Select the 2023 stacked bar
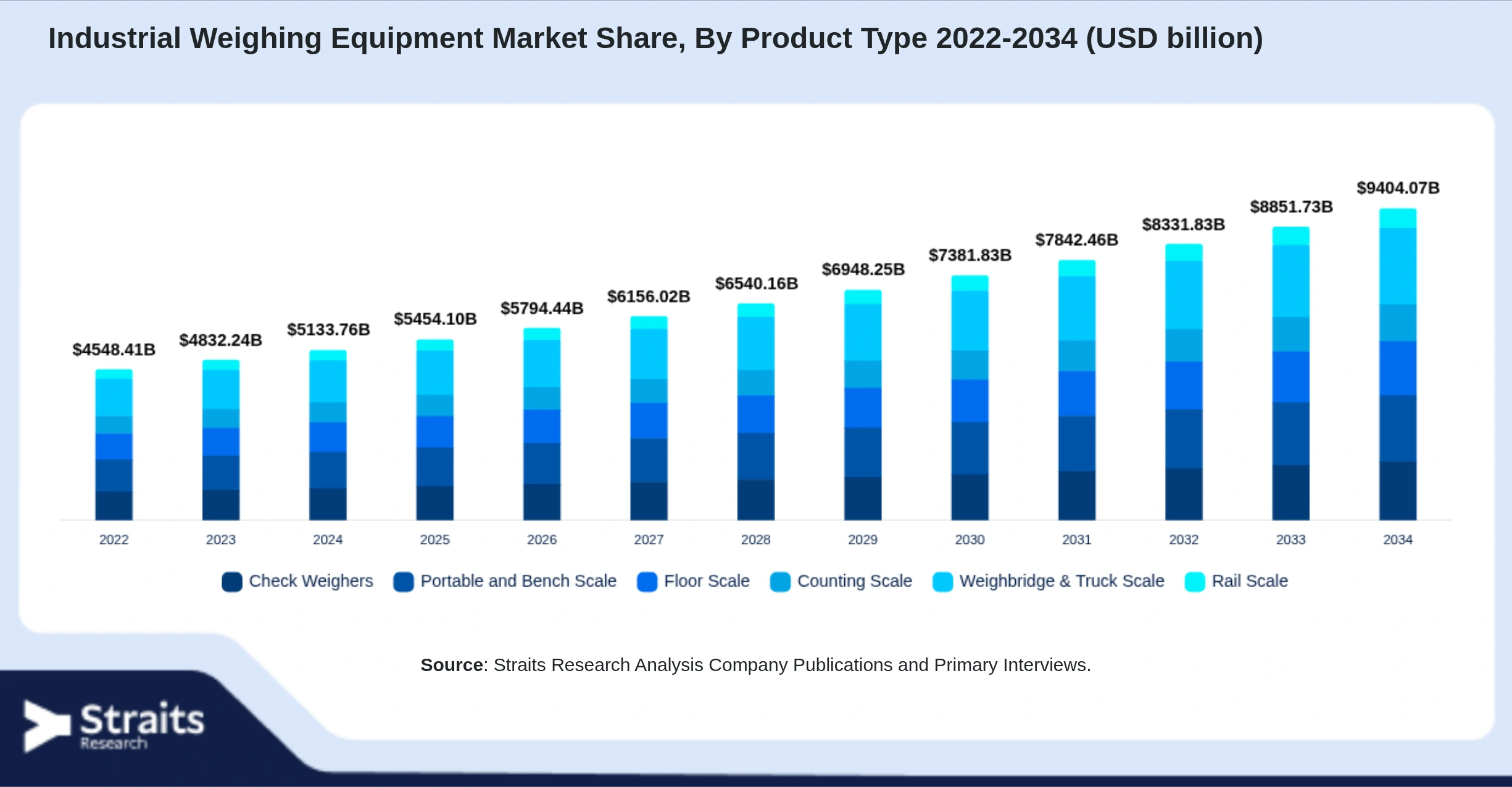Viewport: 1512px width, 787px height. 221,440
